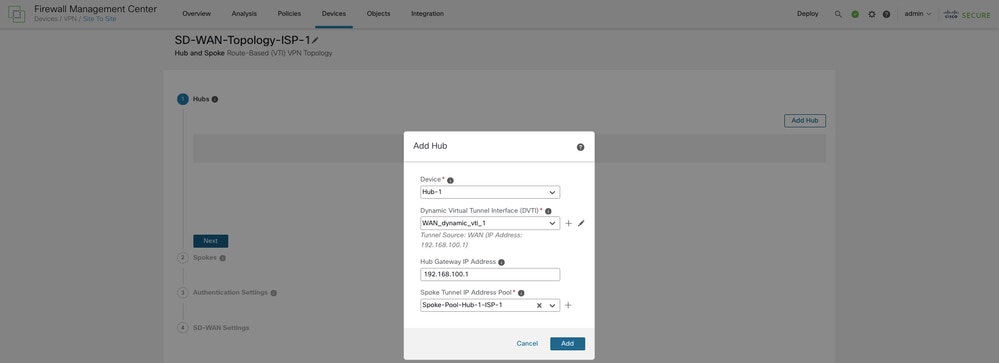Click the info icon next to Spokes
The height and width of the screenshot is (363, 999).
pyautogui.click(x=222, y=258)
